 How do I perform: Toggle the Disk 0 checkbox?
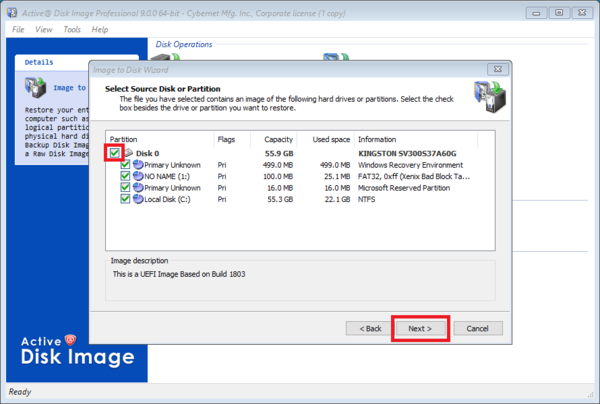(114, 153)
